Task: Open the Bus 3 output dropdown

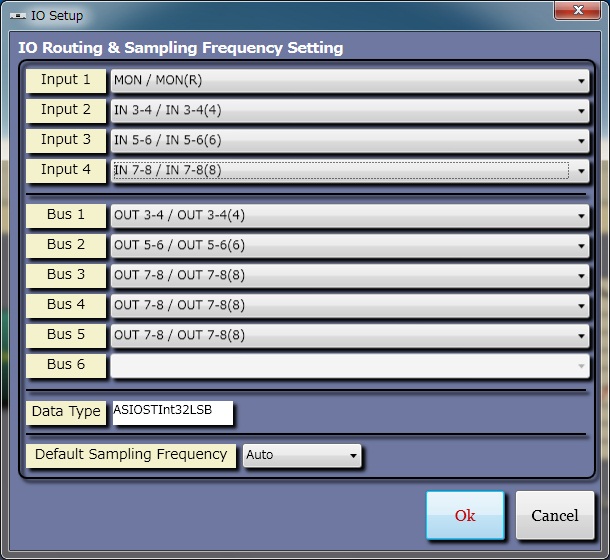Action: click(x=349, y=276)
